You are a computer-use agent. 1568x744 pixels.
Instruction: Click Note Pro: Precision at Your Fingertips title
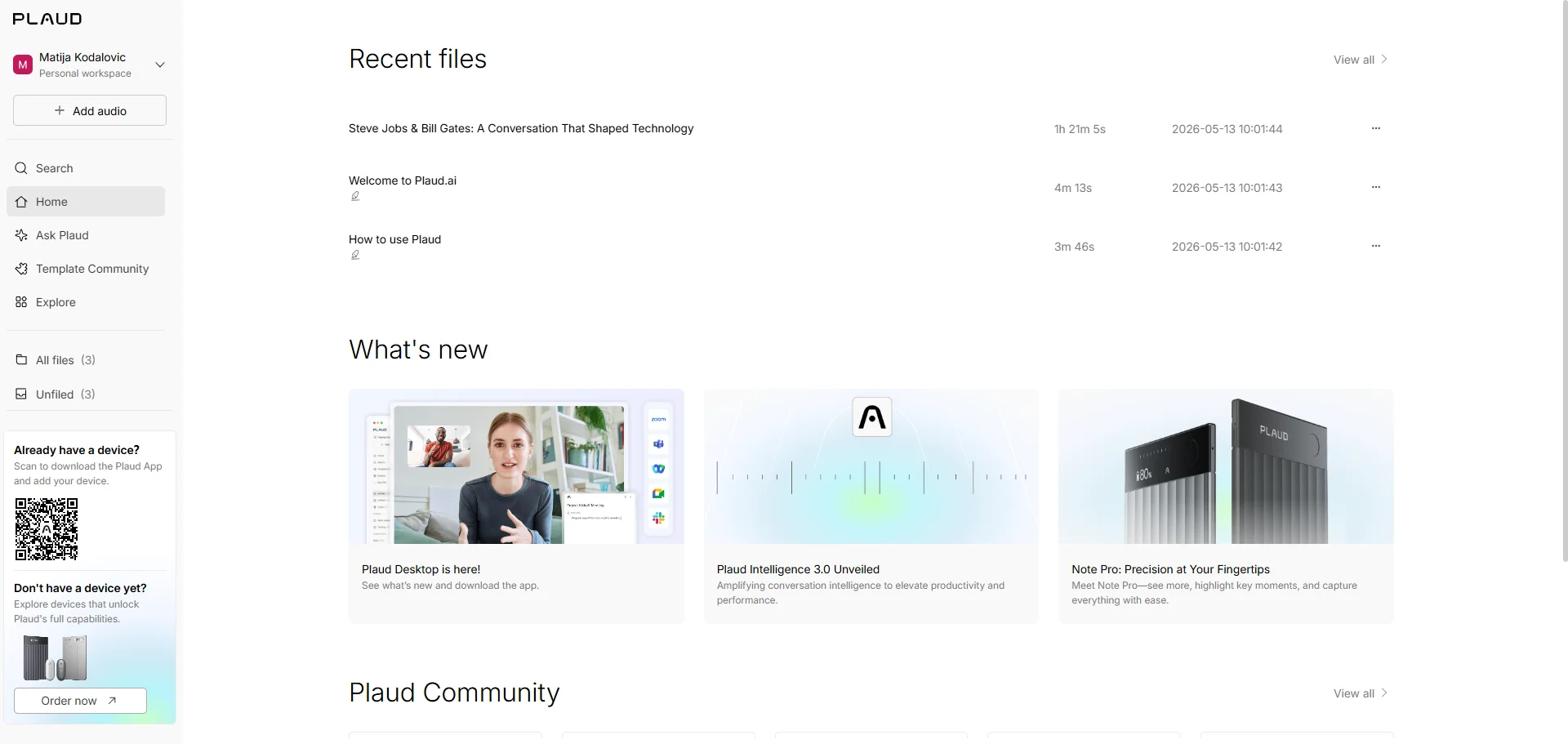tap(1170, 569)
